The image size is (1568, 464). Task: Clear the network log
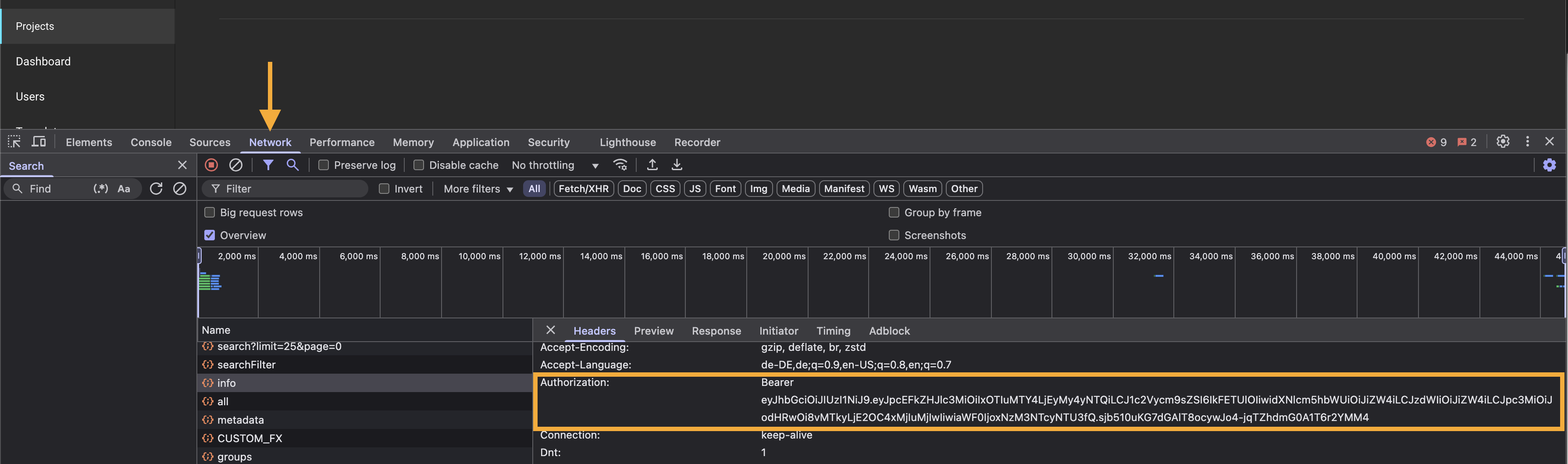coord(235,165)
